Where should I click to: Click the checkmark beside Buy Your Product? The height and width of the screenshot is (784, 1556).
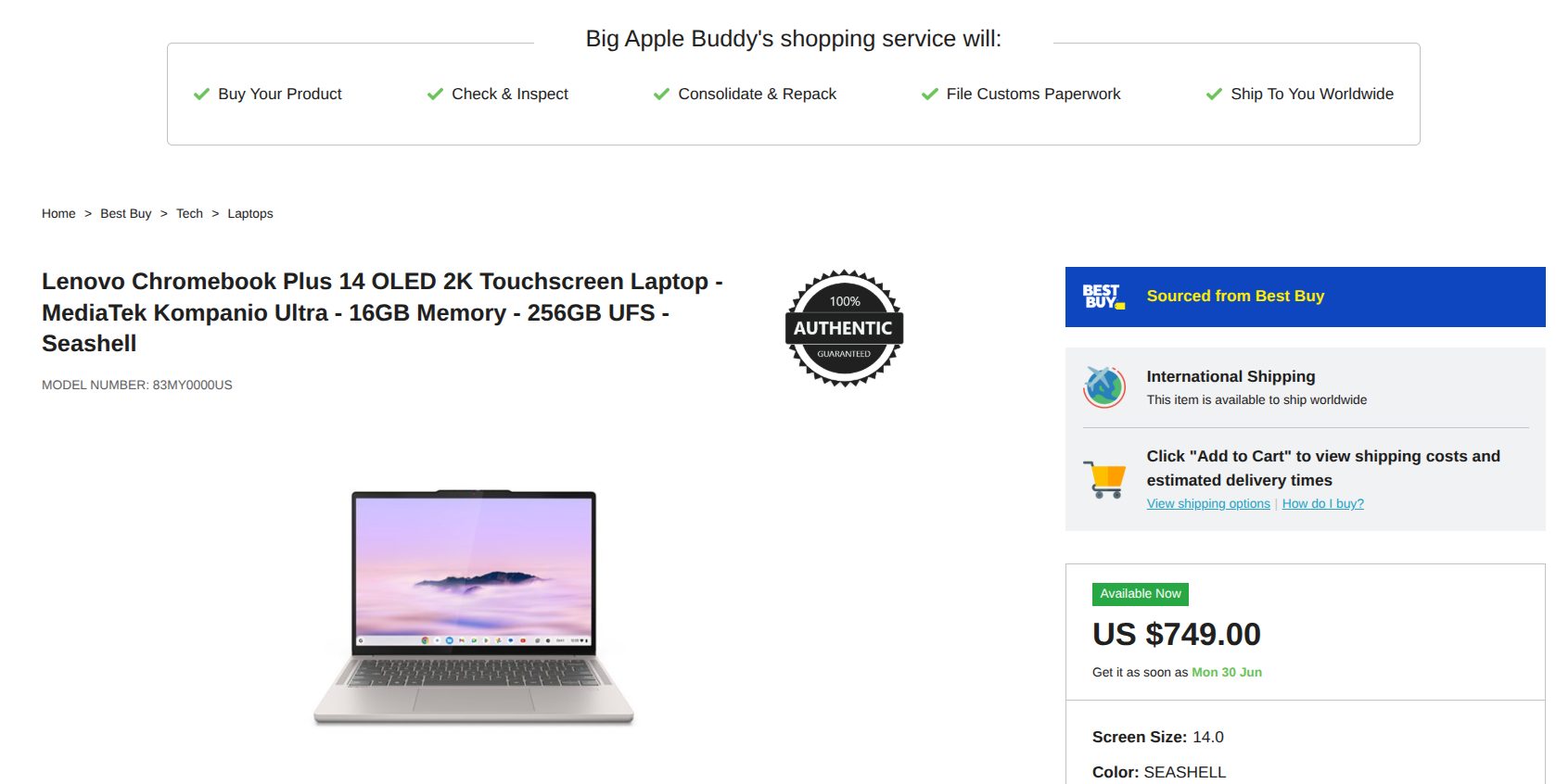point(201,95)
